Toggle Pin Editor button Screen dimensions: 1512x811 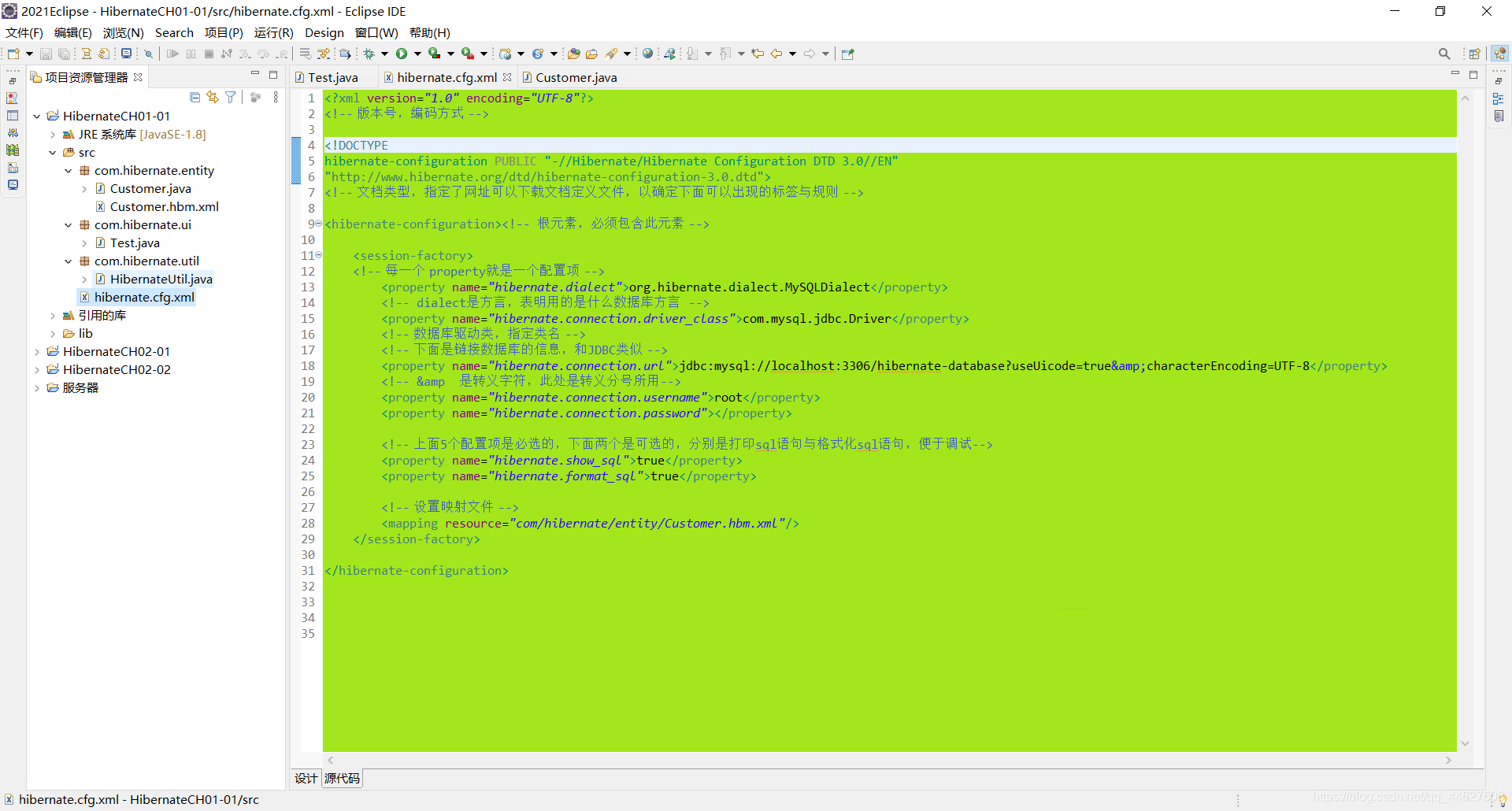click(847, 54)
